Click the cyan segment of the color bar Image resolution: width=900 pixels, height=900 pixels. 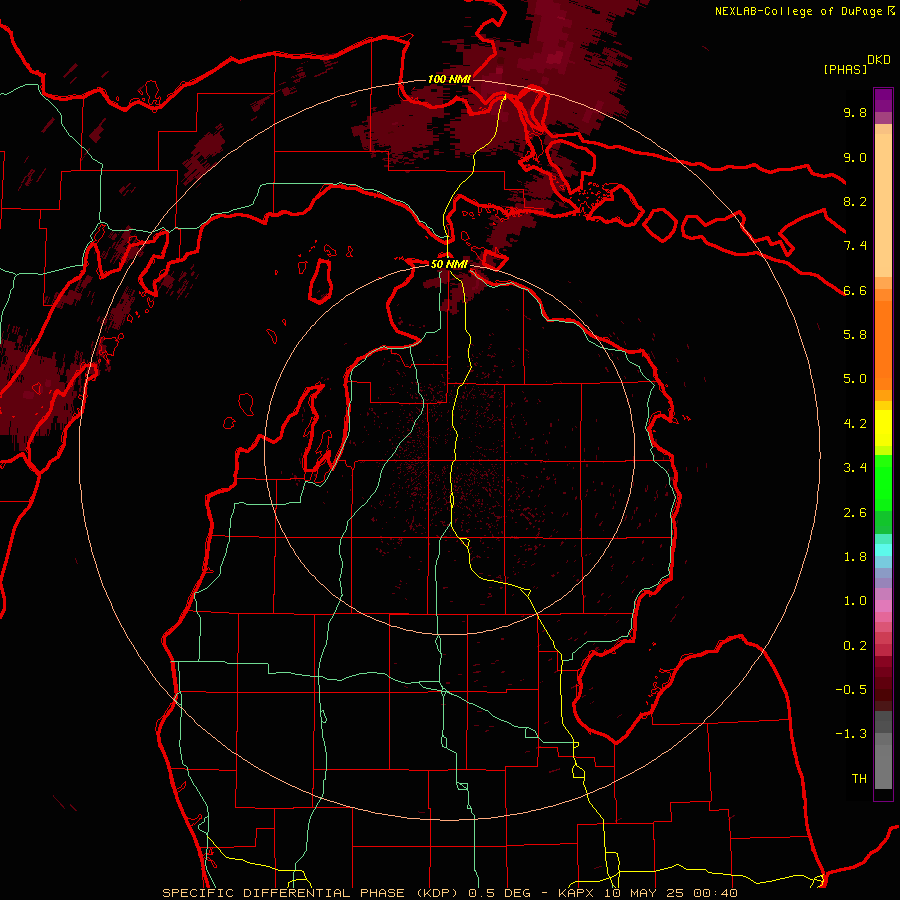tap(883, 550)
